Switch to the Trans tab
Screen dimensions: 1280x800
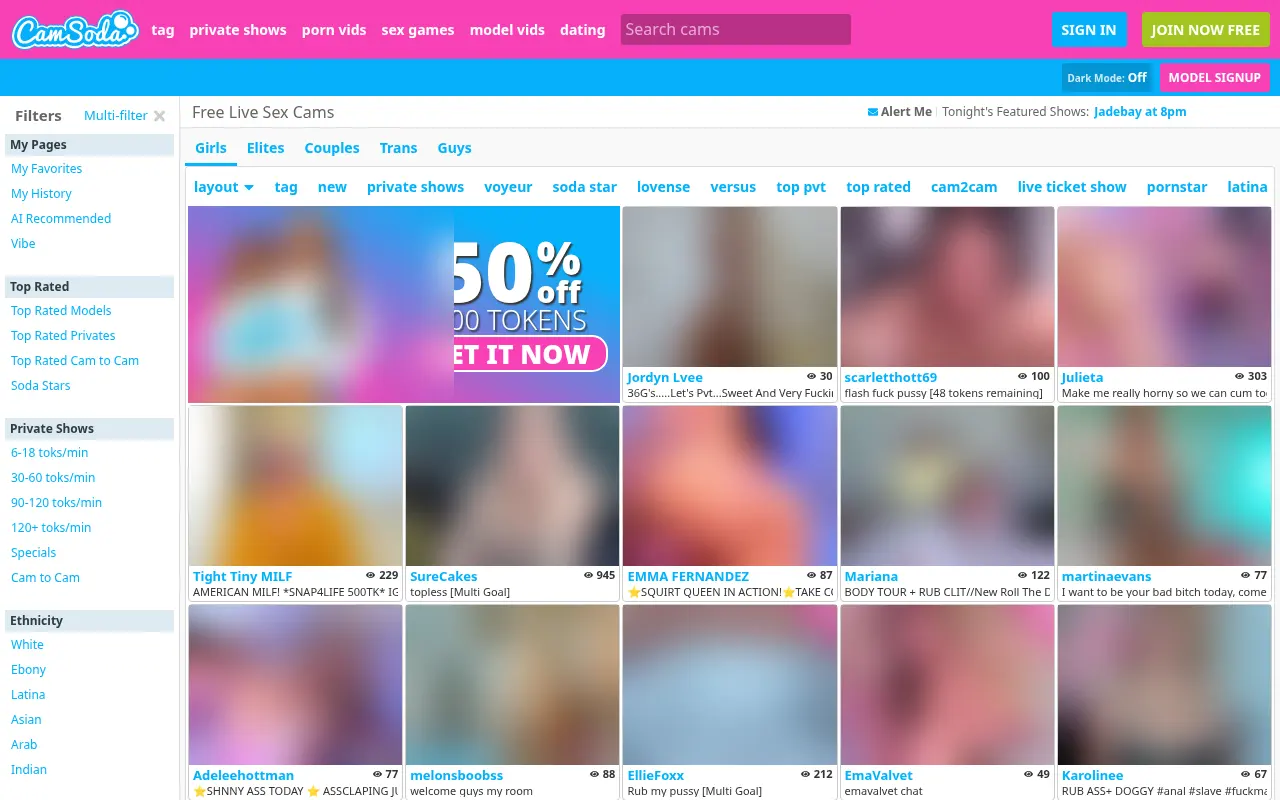point(398,148)
